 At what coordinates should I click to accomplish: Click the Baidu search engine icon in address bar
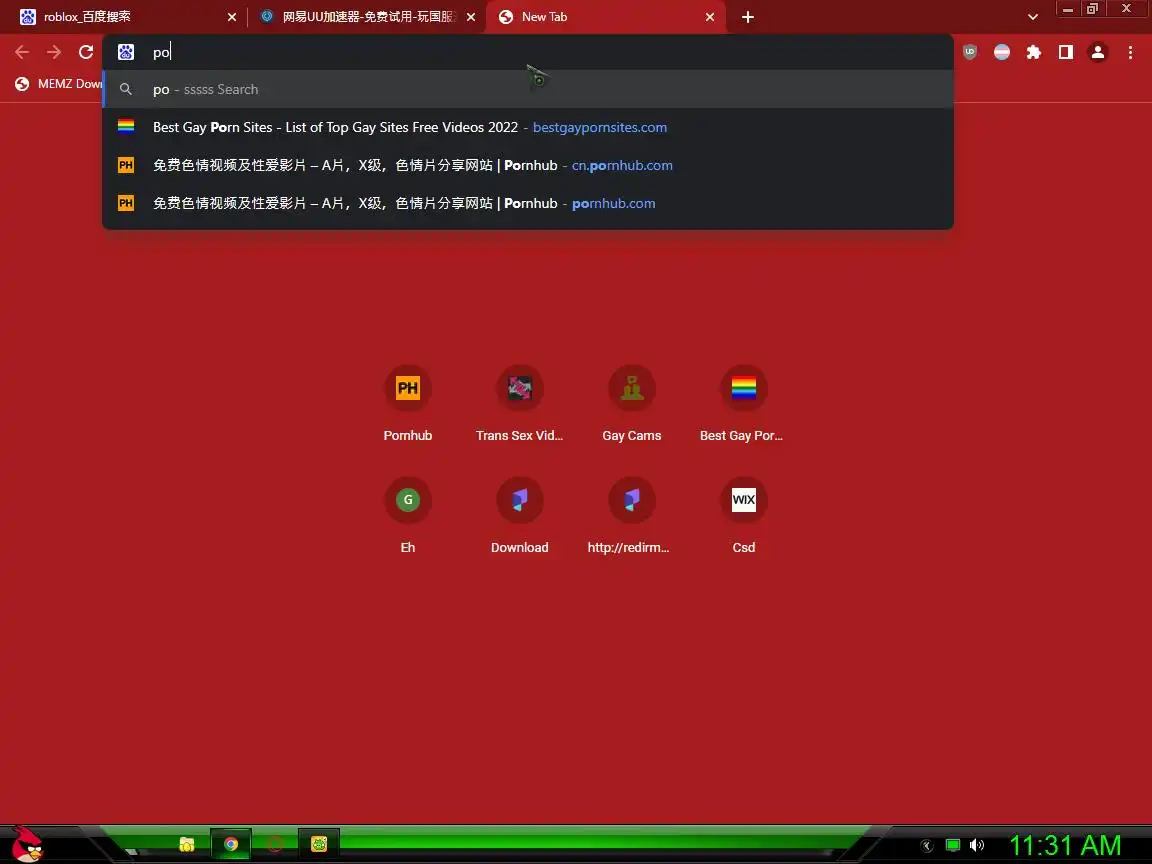(126, 52)
